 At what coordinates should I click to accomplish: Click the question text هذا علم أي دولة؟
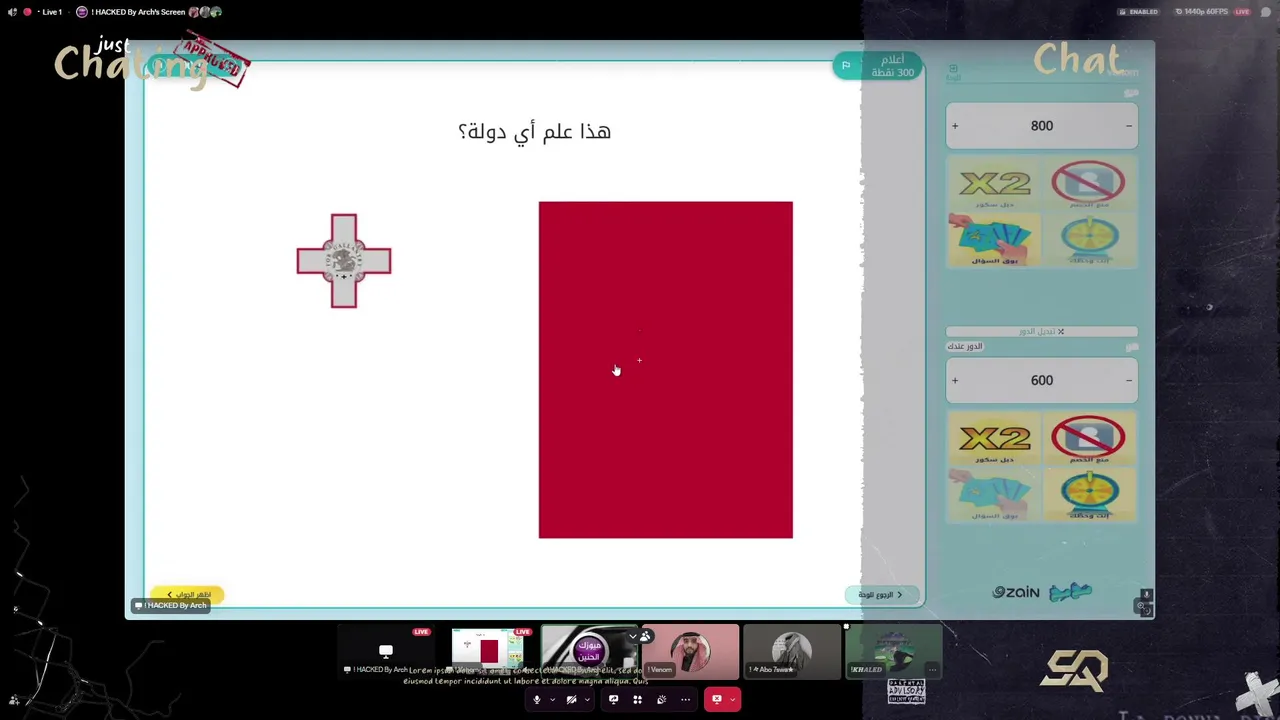[535, 131]
